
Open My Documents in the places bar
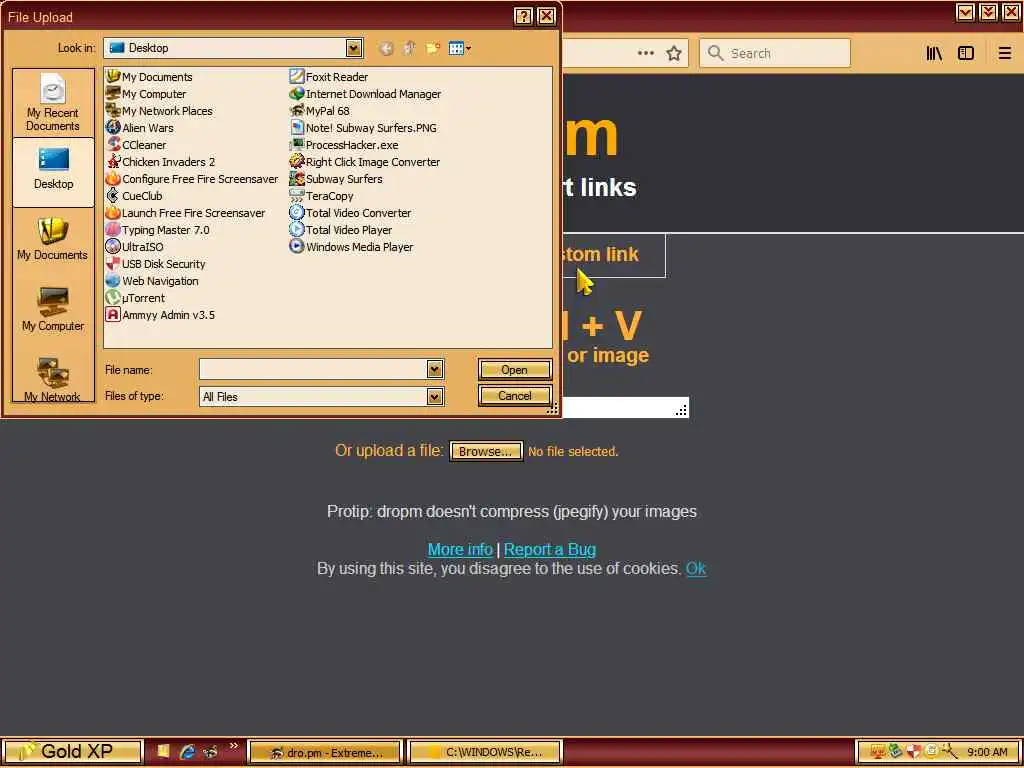[53, 241]
